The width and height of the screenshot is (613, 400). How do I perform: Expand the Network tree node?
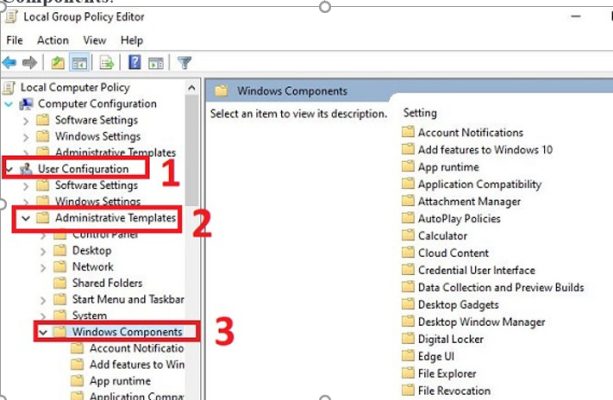coord(43,267)
